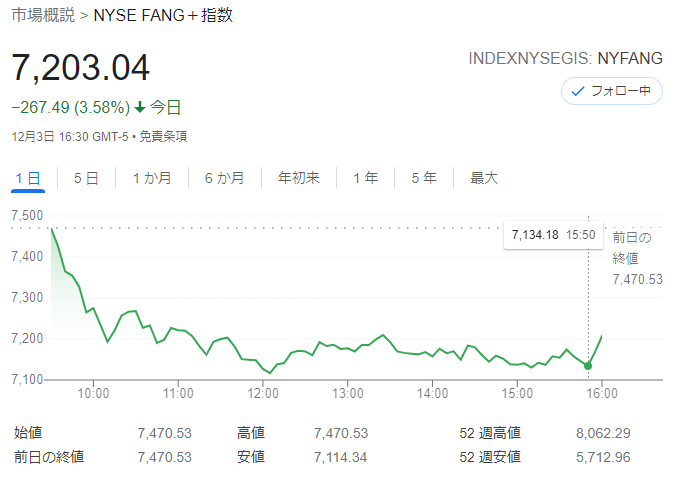Image resolution: width=677 pixels, height=480 pixels.
Task: Click the 7,100 y-axis label
Action: (x=27, y=379)
